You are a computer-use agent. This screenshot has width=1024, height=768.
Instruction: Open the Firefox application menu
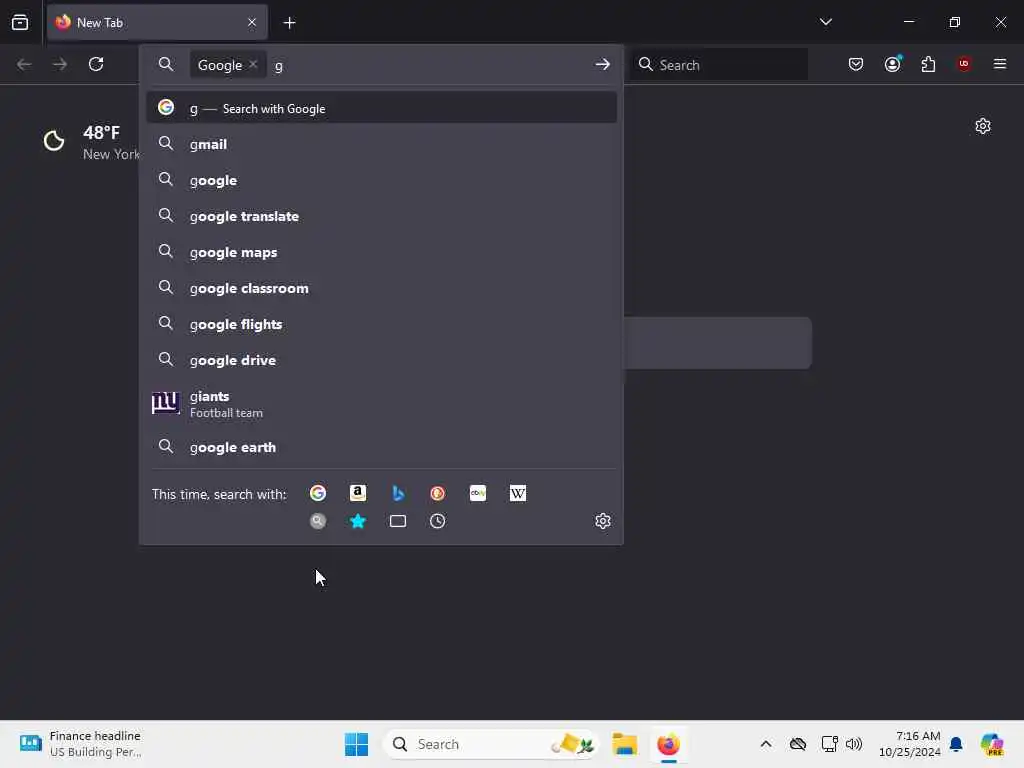coord(1000,64)
